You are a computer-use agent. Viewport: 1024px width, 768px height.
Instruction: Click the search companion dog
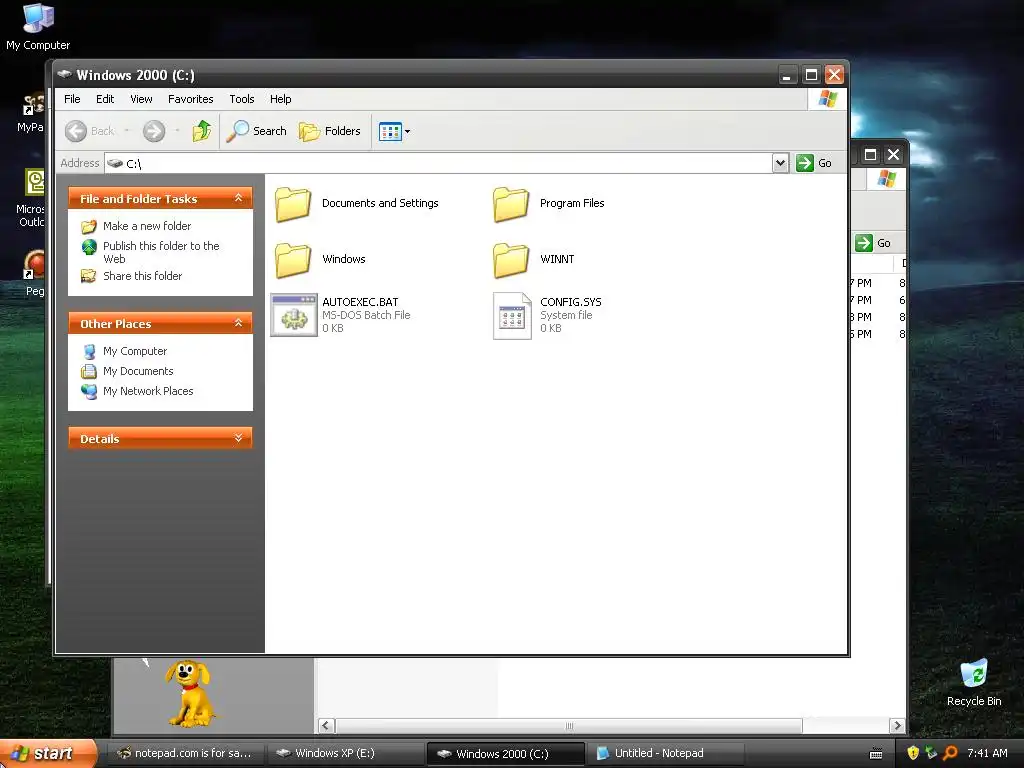(188, 694)
